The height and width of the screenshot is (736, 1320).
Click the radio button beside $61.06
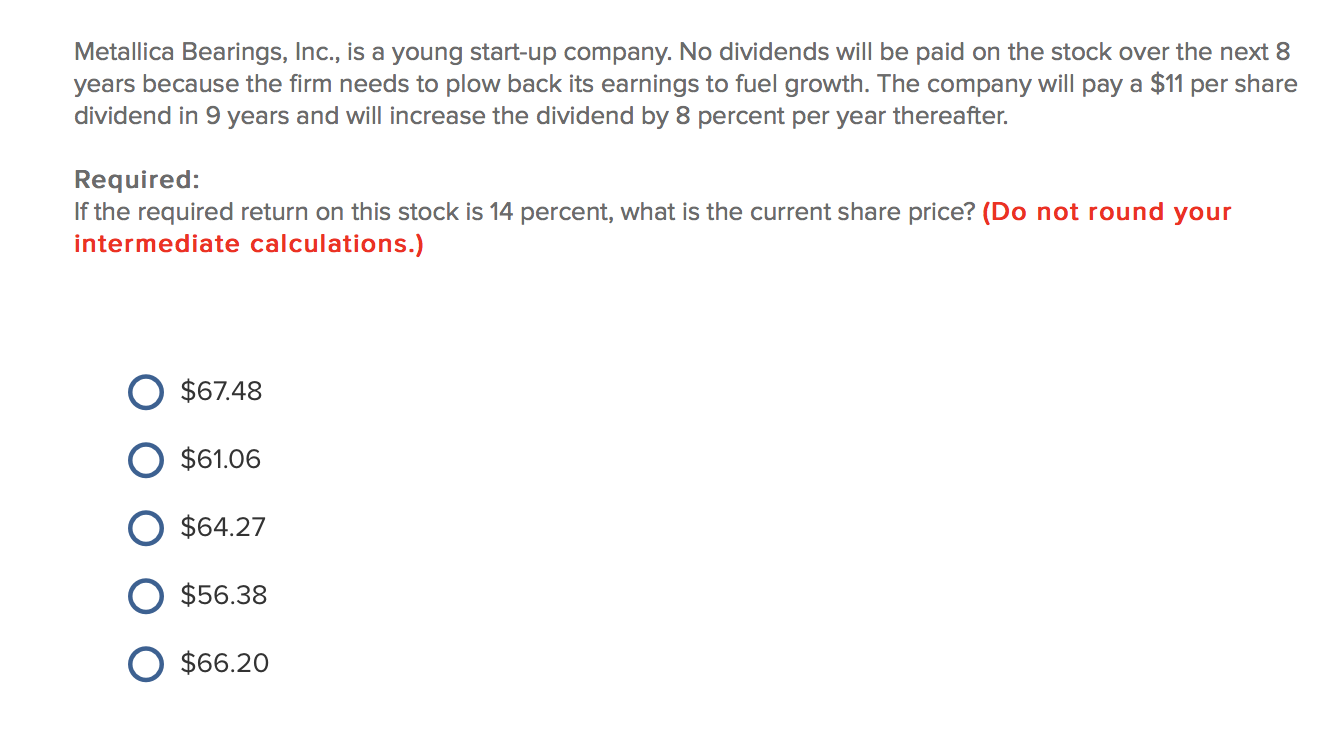click(x=145, y=460)
